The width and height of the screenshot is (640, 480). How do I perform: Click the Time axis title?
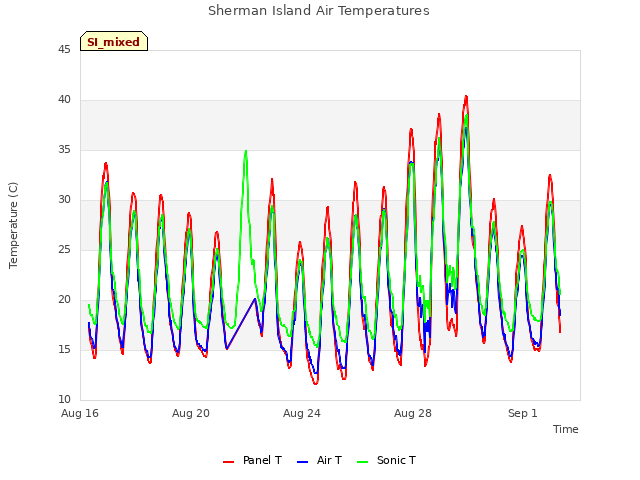coord(566,429)
